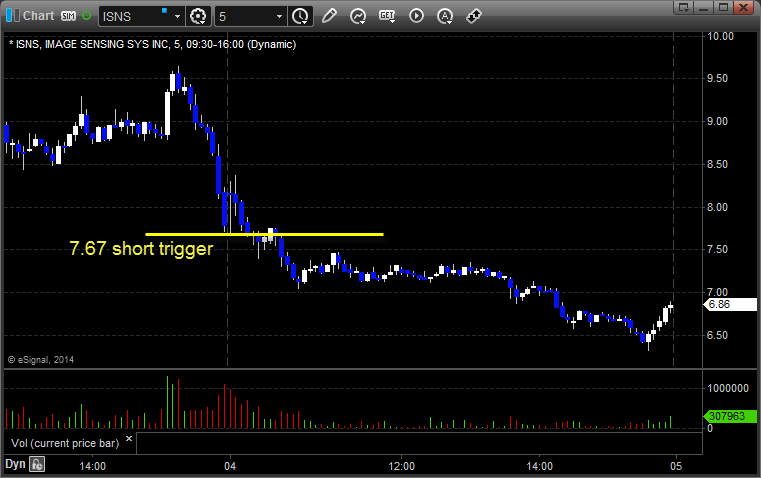Image resolution: width=761 pixels, height=478 pixels.
Task: Click the ISNS chart title label
Action: point(152,44)
